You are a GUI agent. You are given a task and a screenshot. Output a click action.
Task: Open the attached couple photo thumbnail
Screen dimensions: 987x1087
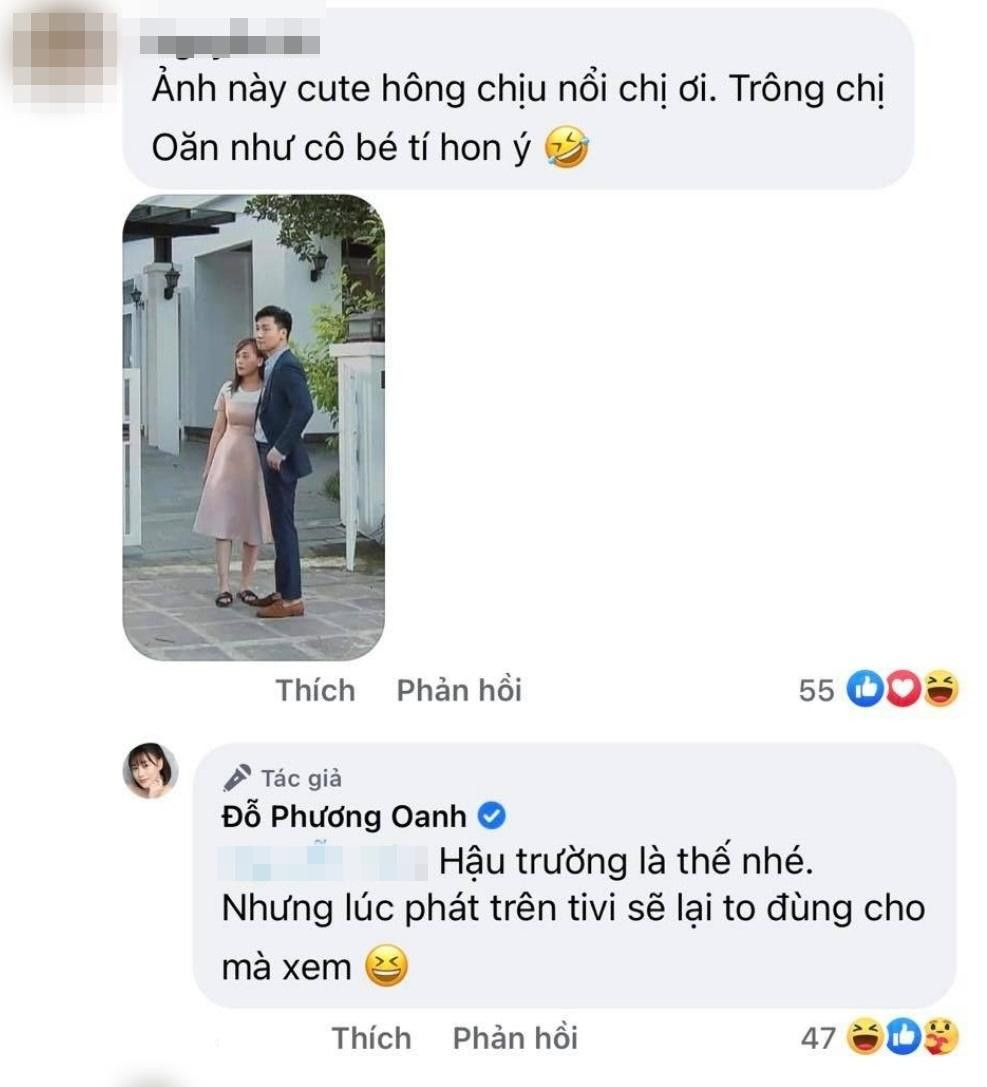coord(254,427)
